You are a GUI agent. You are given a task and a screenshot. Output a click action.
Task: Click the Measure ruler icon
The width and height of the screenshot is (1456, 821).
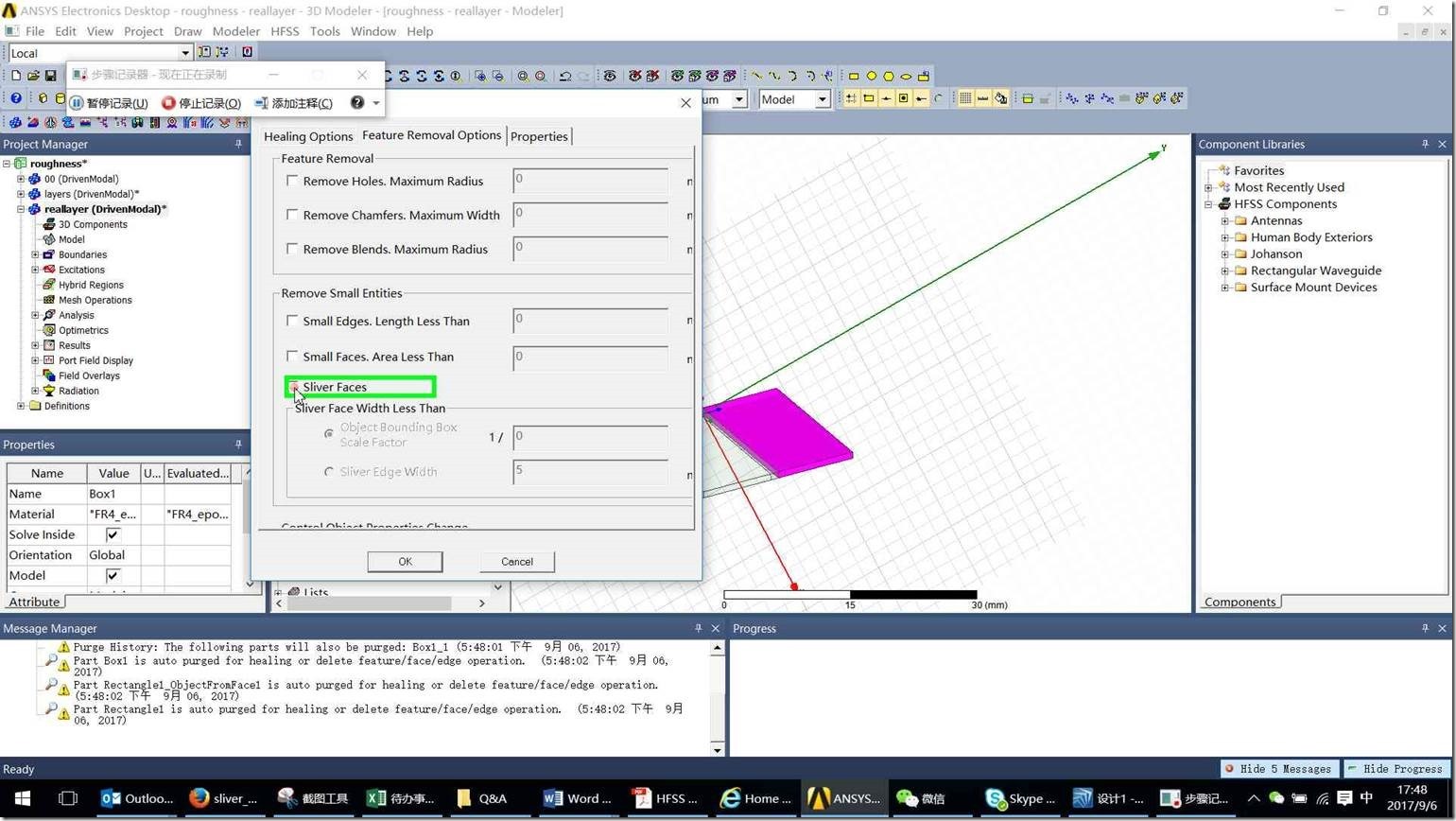point(983,98)
